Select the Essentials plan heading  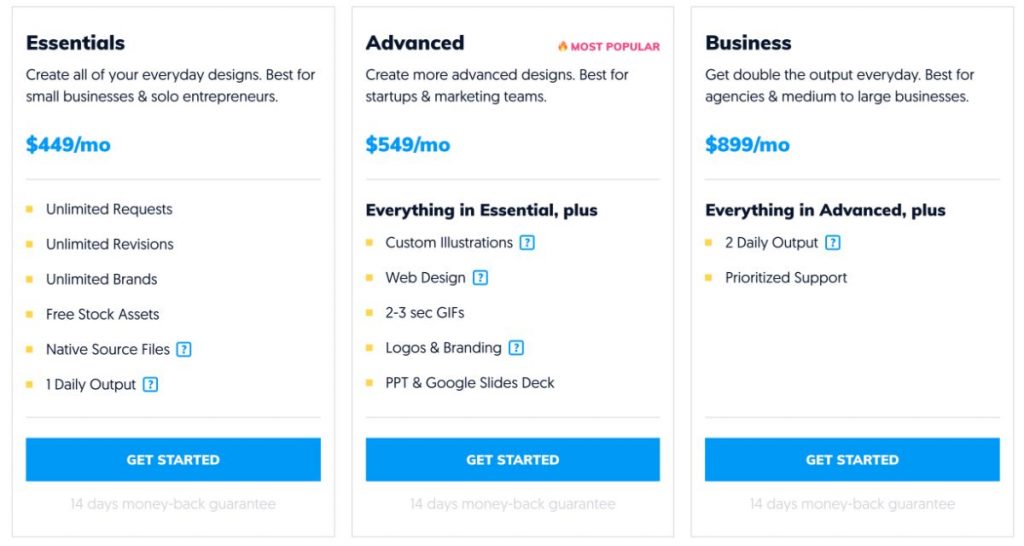click(x=76, y=43)
